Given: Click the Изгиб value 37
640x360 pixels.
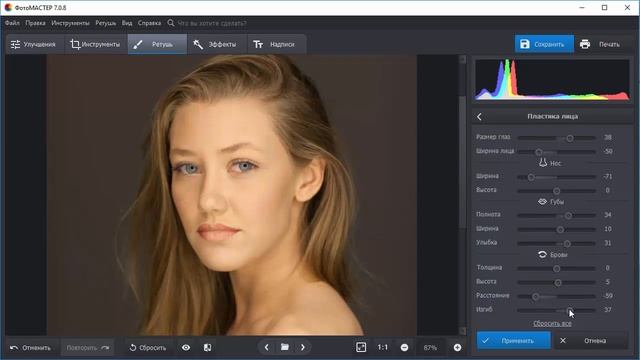Looking at the screenshot, I should click(608, 310).
